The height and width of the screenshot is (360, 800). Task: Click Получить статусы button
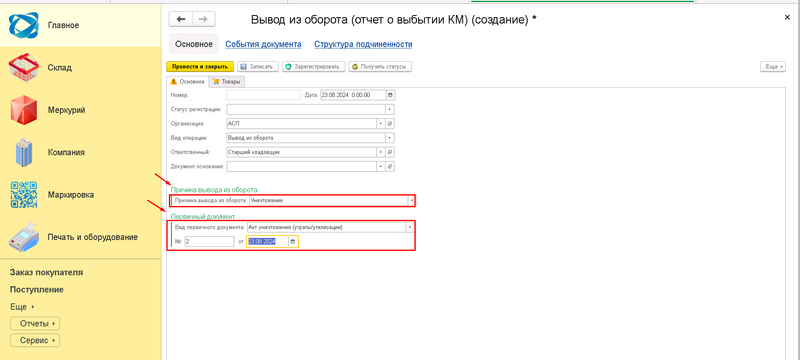pyautogui.click(x=380, y=67)
